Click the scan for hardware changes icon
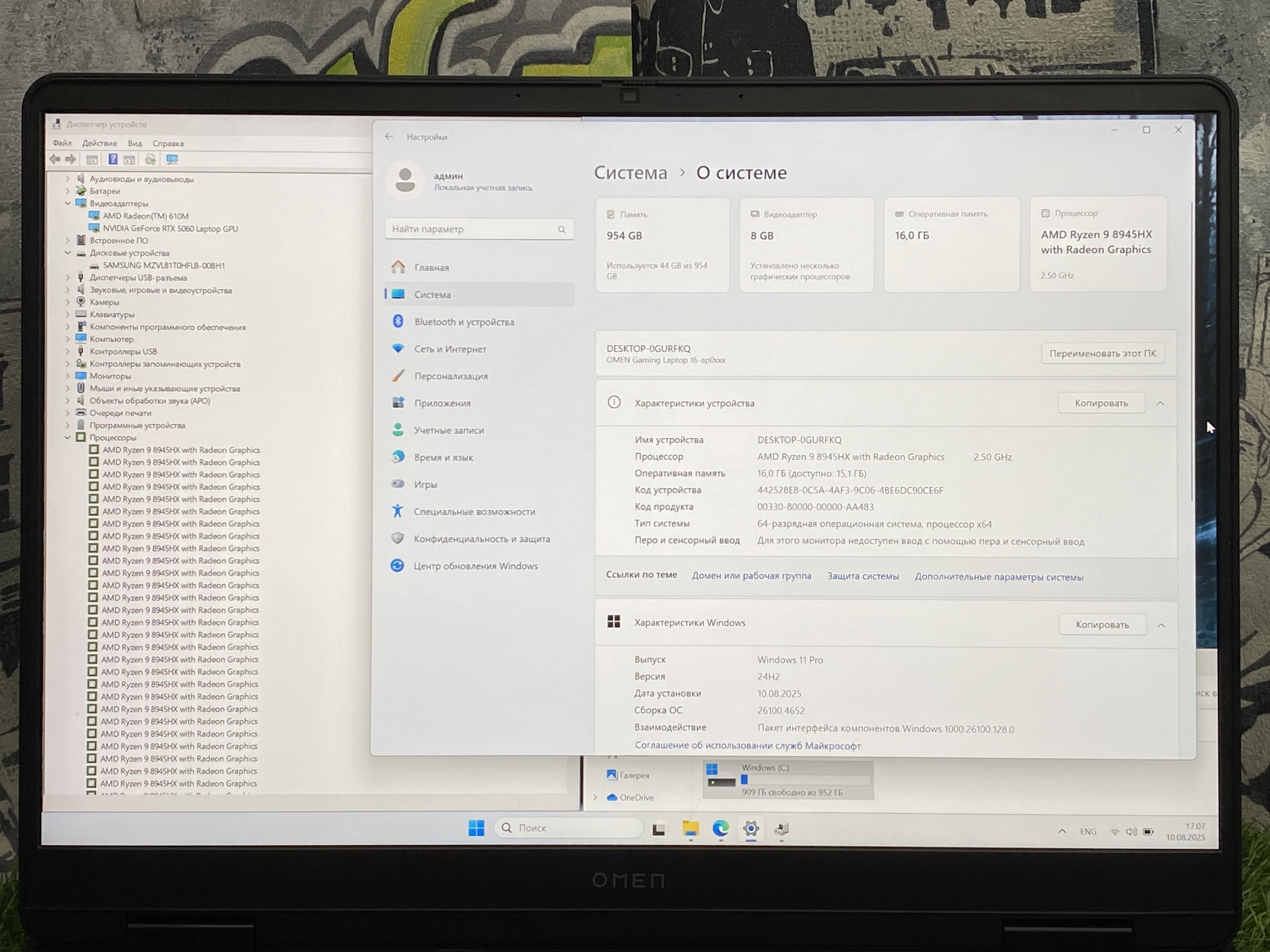Viewport: 1270px width, 952px height. pos(172,159)
